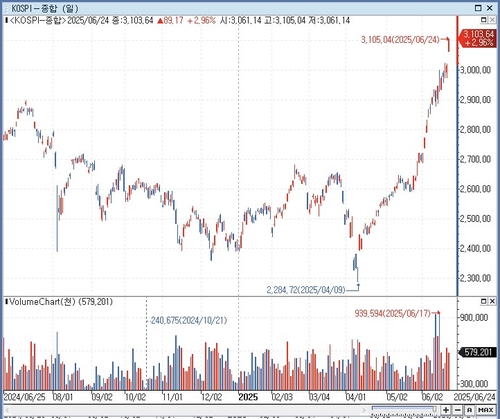Click the 2025/06/24 end date label

[474, 397]
